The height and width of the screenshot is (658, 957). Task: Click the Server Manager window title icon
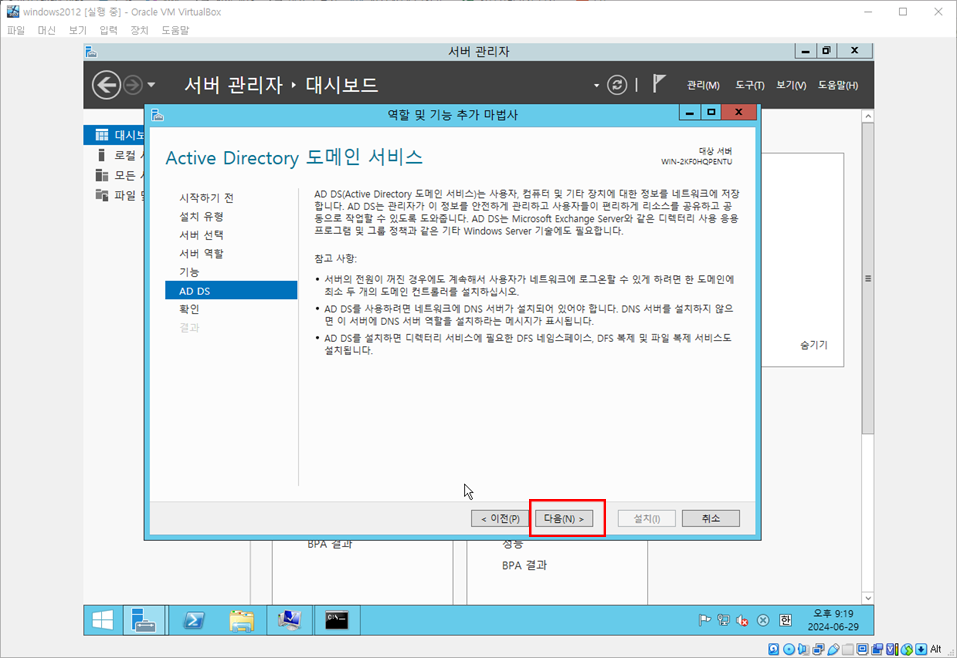(x=91, y=52)
